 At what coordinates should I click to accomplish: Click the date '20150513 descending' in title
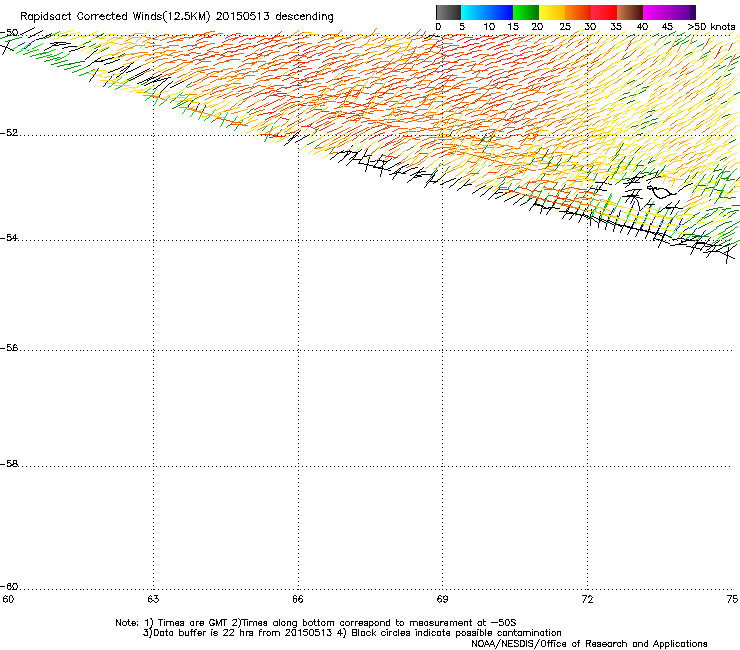tap(275, 17)
